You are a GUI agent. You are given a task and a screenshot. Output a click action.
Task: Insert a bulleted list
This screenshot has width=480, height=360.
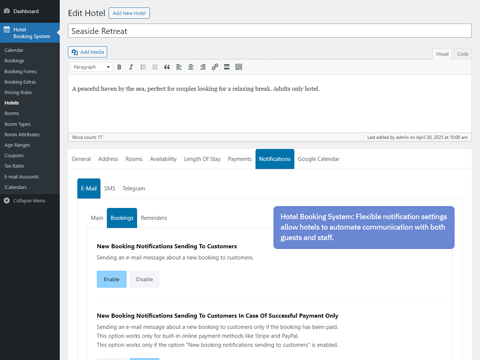tap(143, 67)
